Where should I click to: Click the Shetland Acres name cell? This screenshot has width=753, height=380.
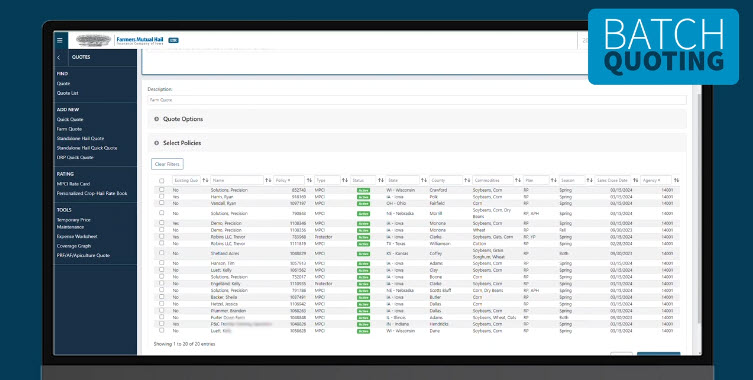click(225, 253)
